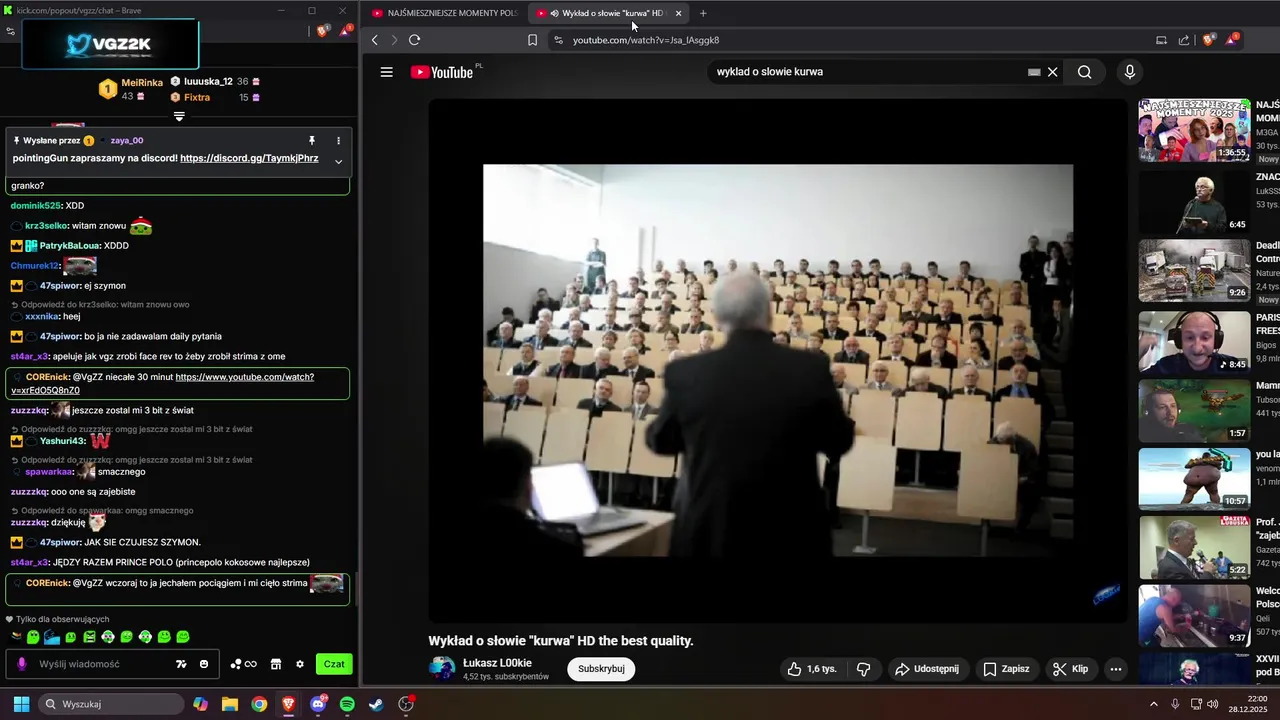The image size is (1280, 720).
Task: Open the 5:22 recommended video thumbnail
Action: pos(1194,547)
